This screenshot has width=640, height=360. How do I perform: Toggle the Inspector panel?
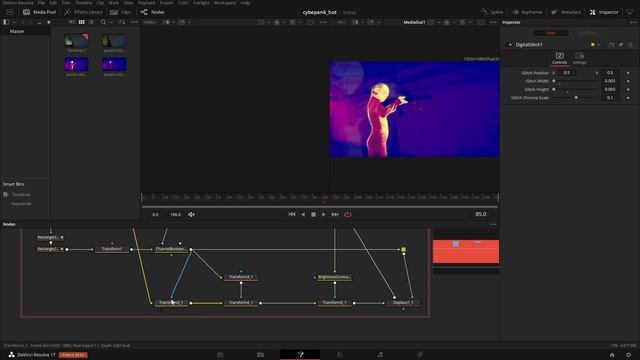click(x=604, y=12)
